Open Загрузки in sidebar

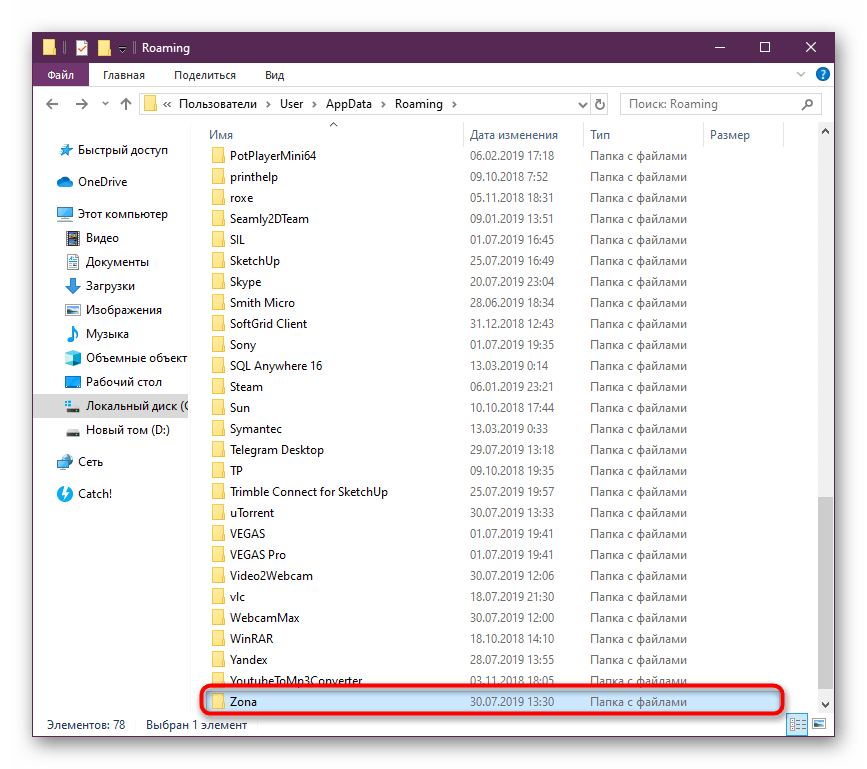coord(100,286)
